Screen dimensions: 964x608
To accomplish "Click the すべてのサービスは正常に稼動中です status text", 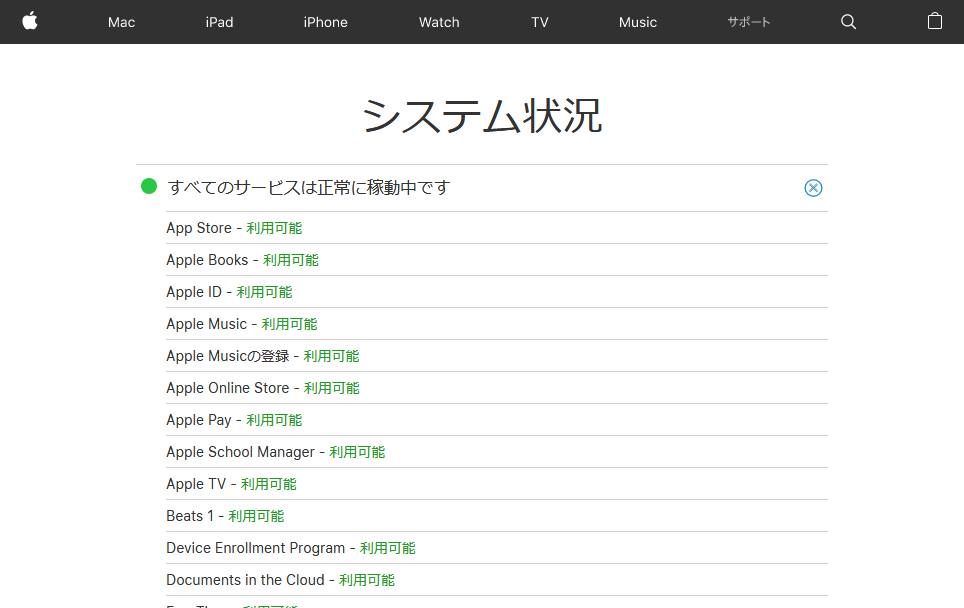I will 309,188.
